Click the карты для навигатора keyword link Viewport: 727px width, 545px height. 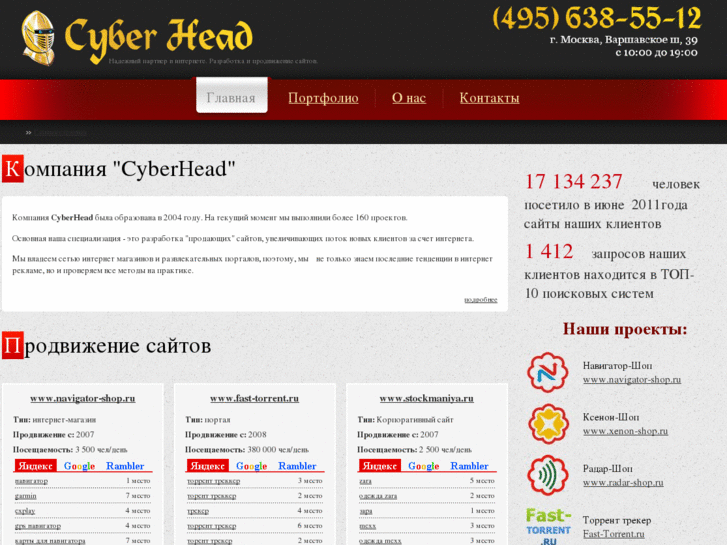[x=50, y=541]
